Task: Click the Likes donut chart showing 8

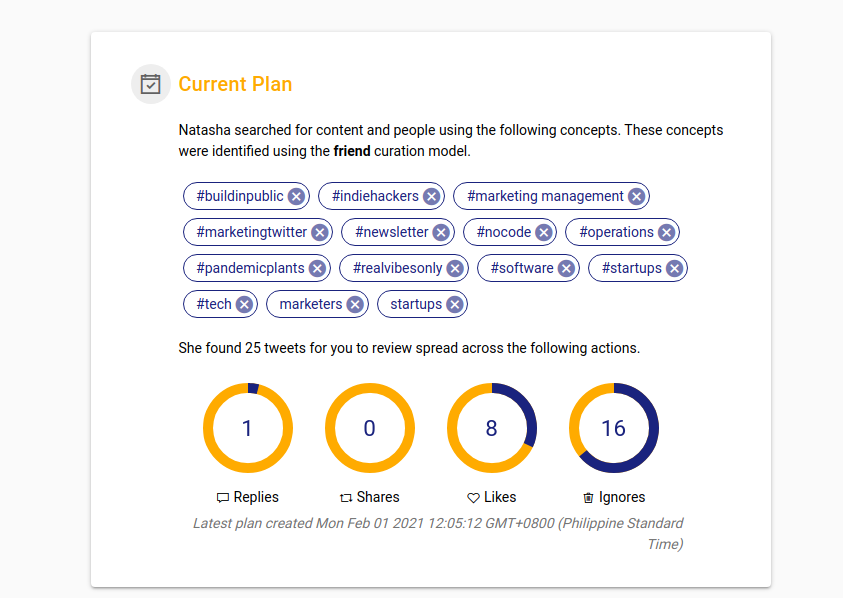Action: [x=492, y=428]
